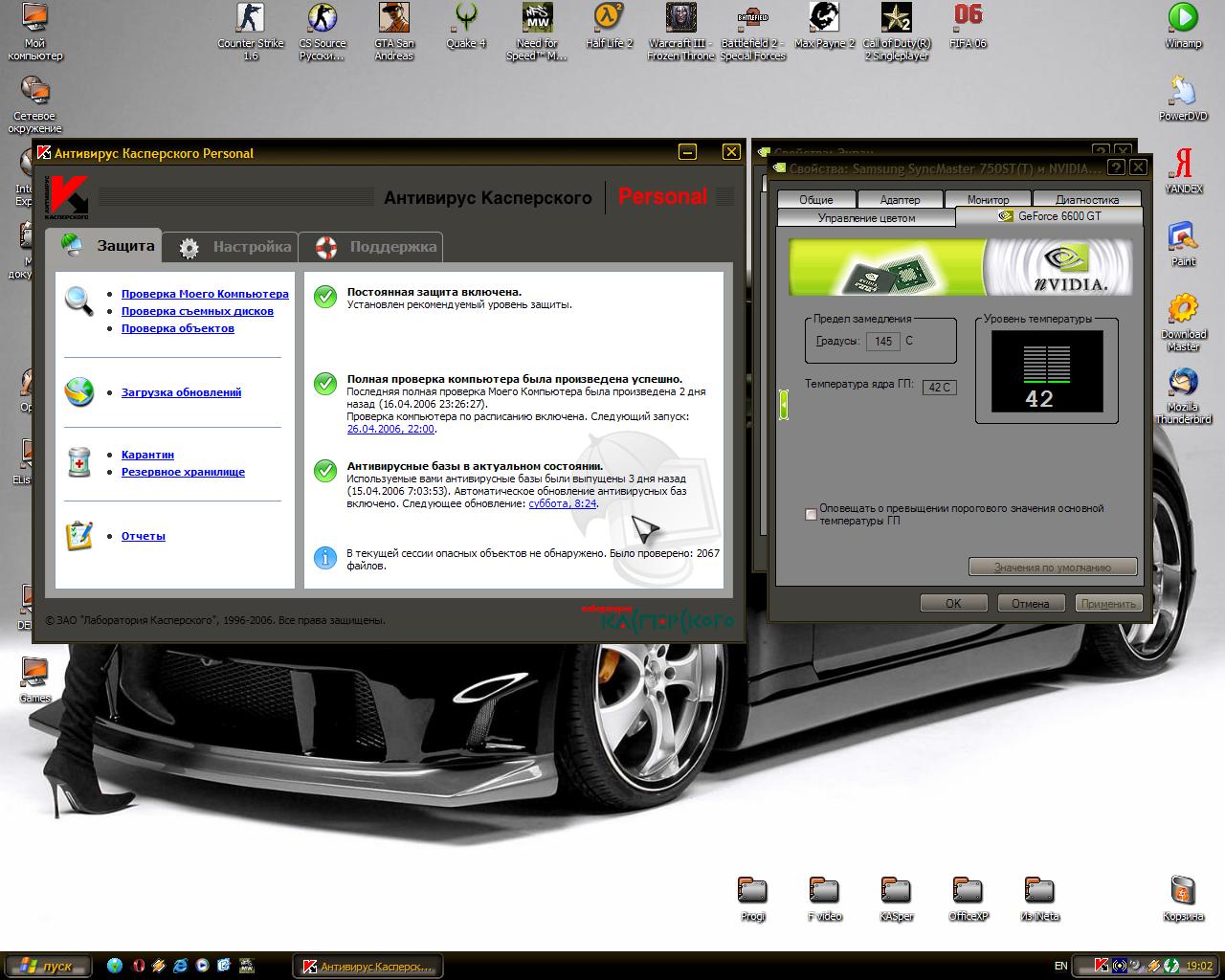Expand the NVIDIA side panel green arrow

tap(784, 405)
